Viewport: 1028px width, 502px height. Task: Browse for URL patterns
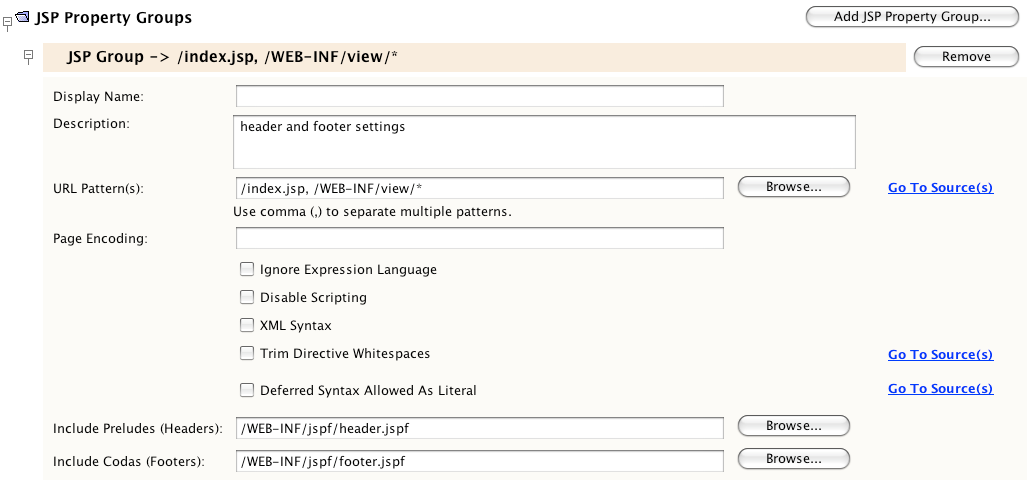click(x=793, y=187)
